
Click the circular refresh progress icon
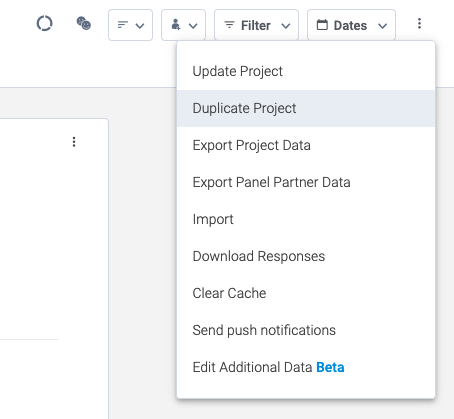(x=44, y=24)
